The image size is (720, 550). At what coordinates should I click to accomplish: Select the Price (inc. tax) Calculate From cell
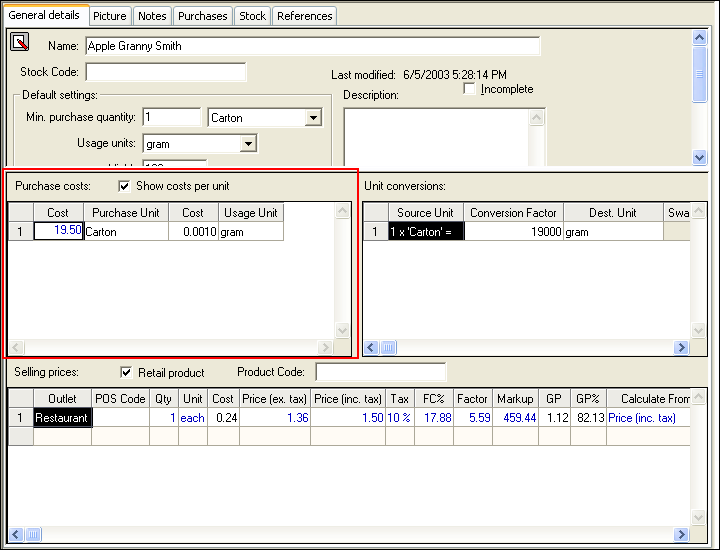[648, 418]
